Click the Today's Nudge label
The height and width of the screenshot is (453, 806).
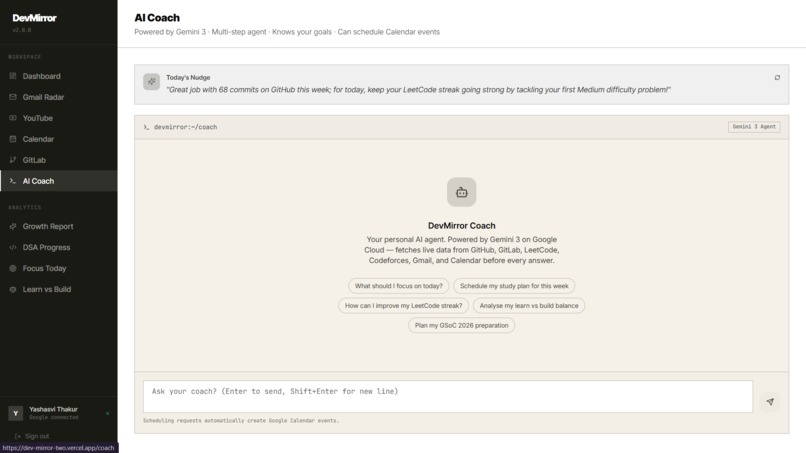188,78
